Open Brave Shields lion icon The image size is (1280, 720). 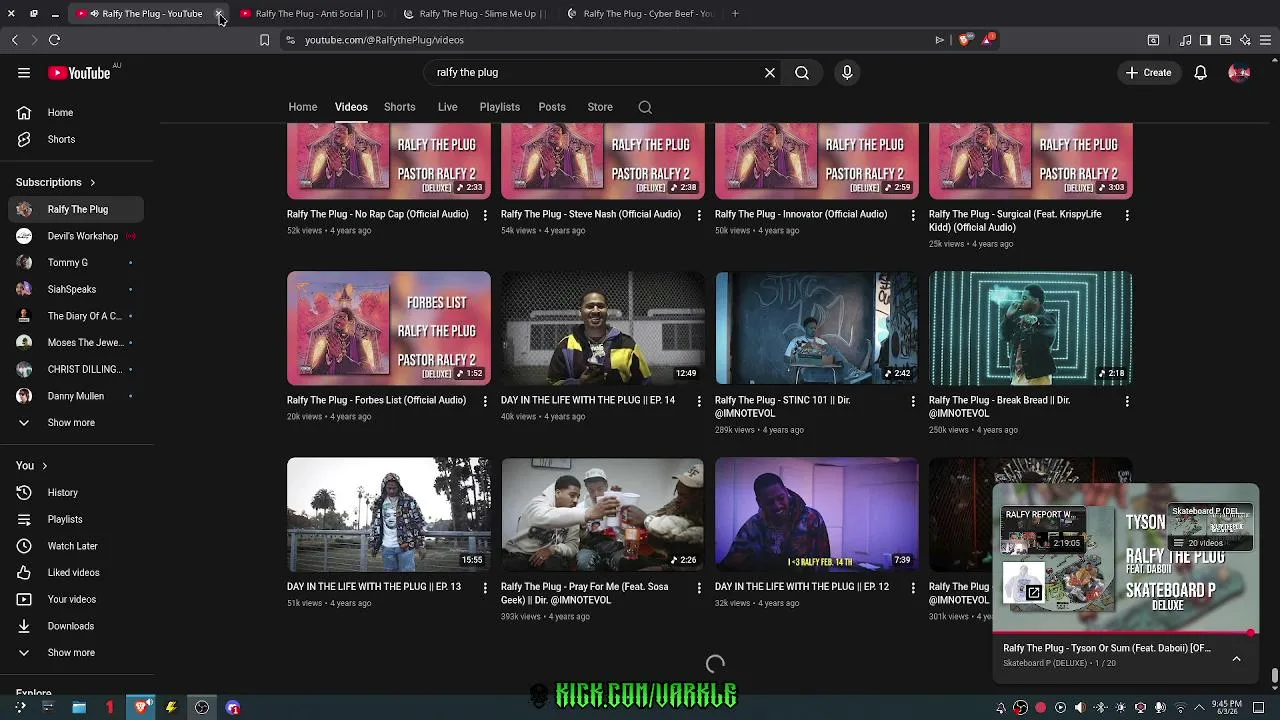[x=964, y=40]
